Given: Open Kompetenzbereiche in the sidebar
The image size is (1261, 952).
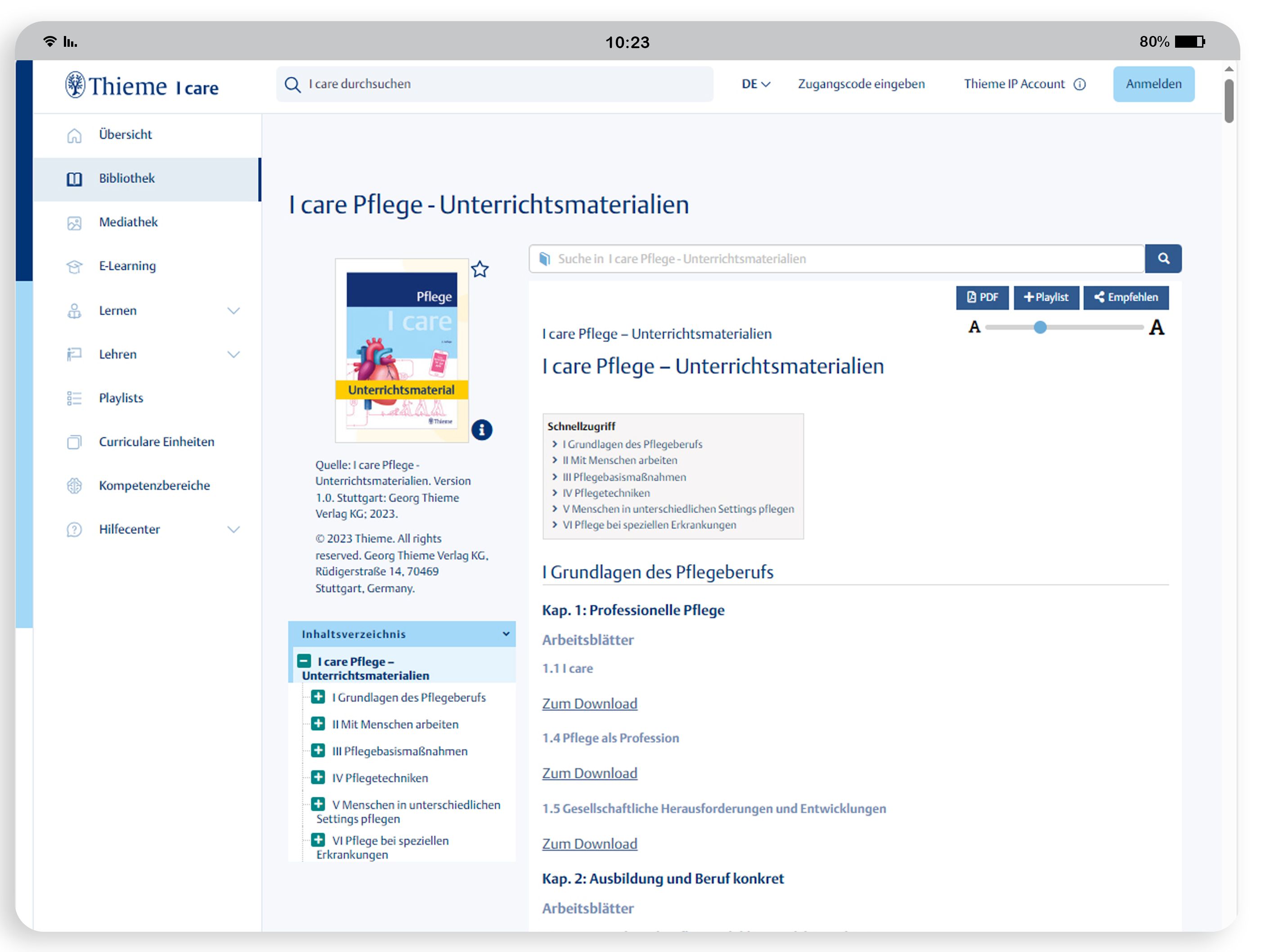Looking at the screenshot, I should point(147,486).
